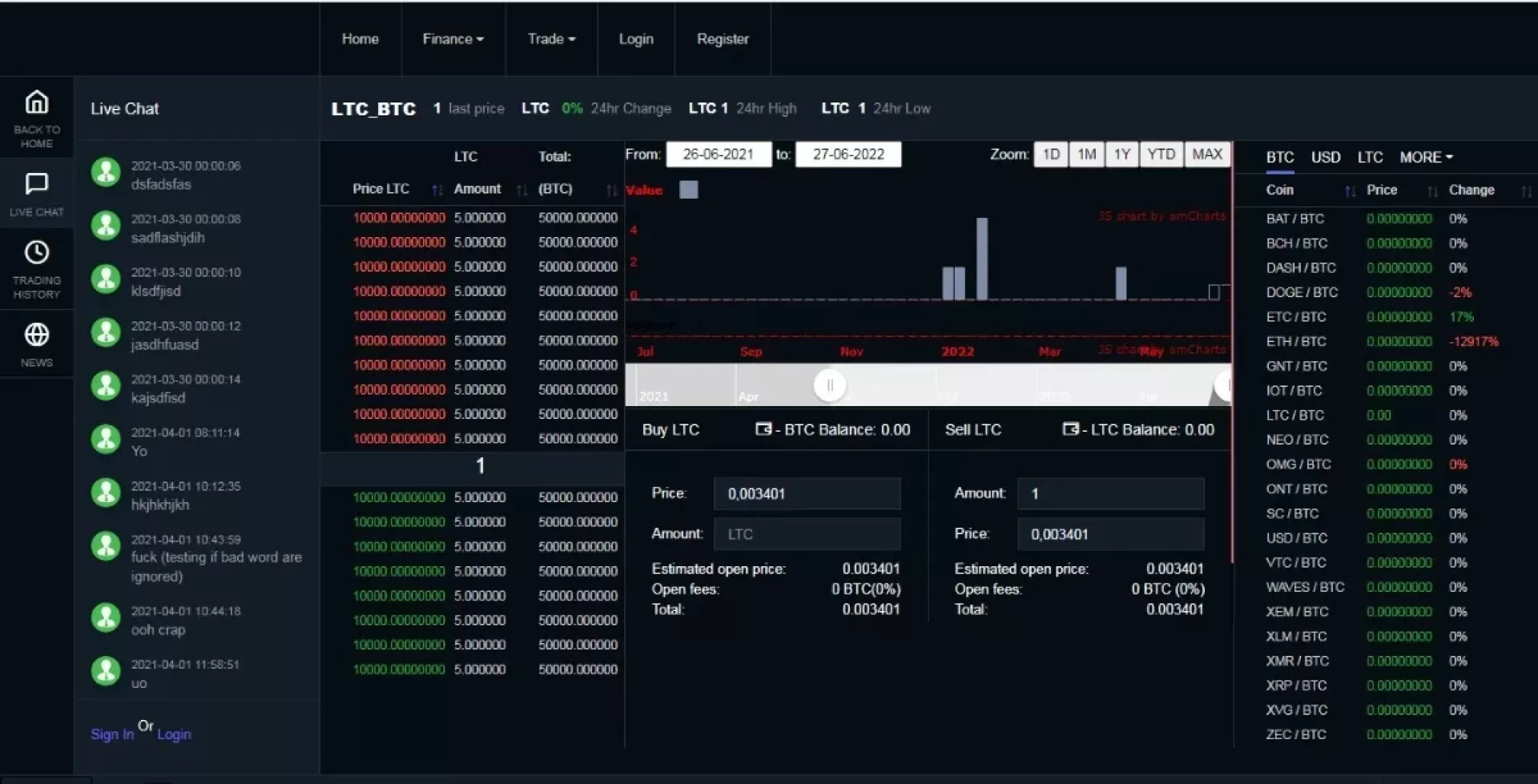Expand the Trade dropdown menu

point(551,39)
